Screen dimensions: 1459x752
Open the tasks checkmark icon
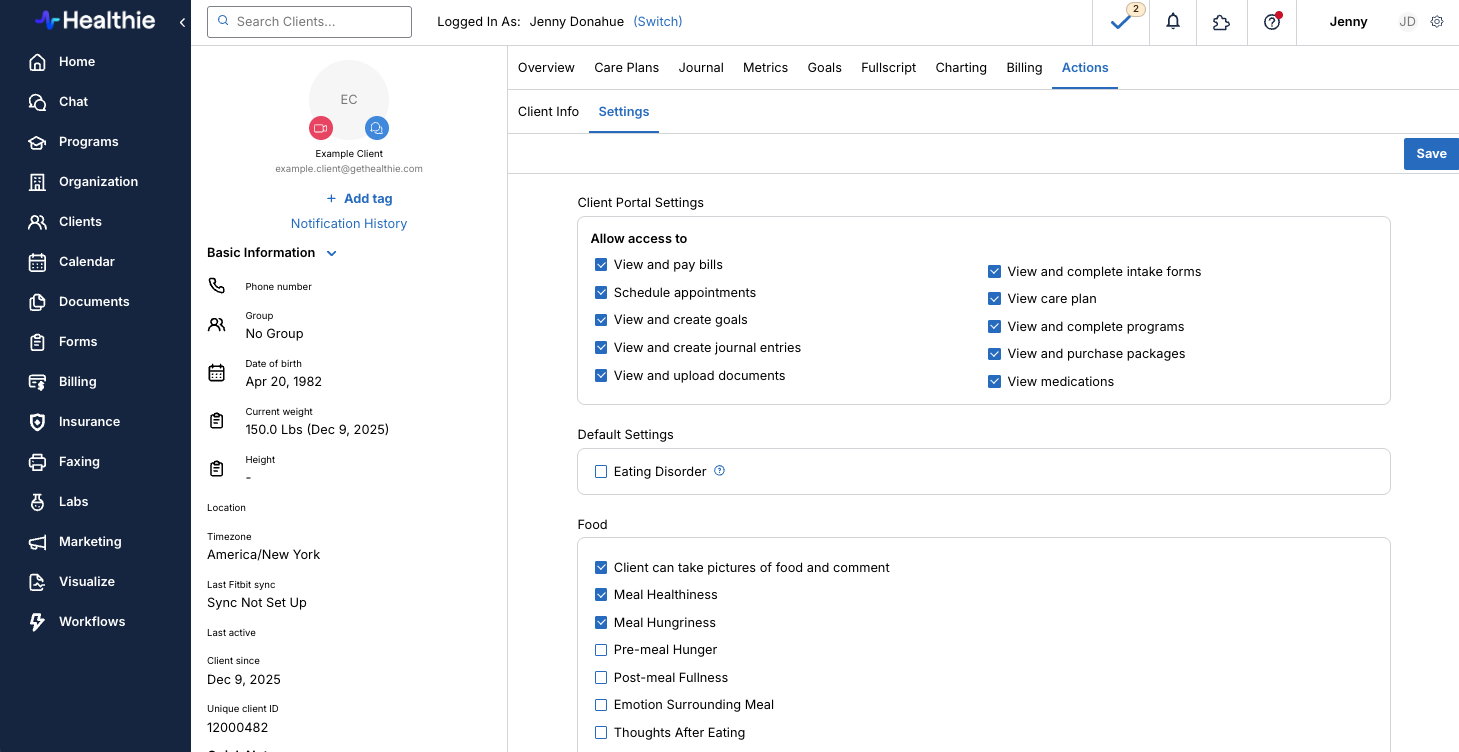[x=1121, y=22]
